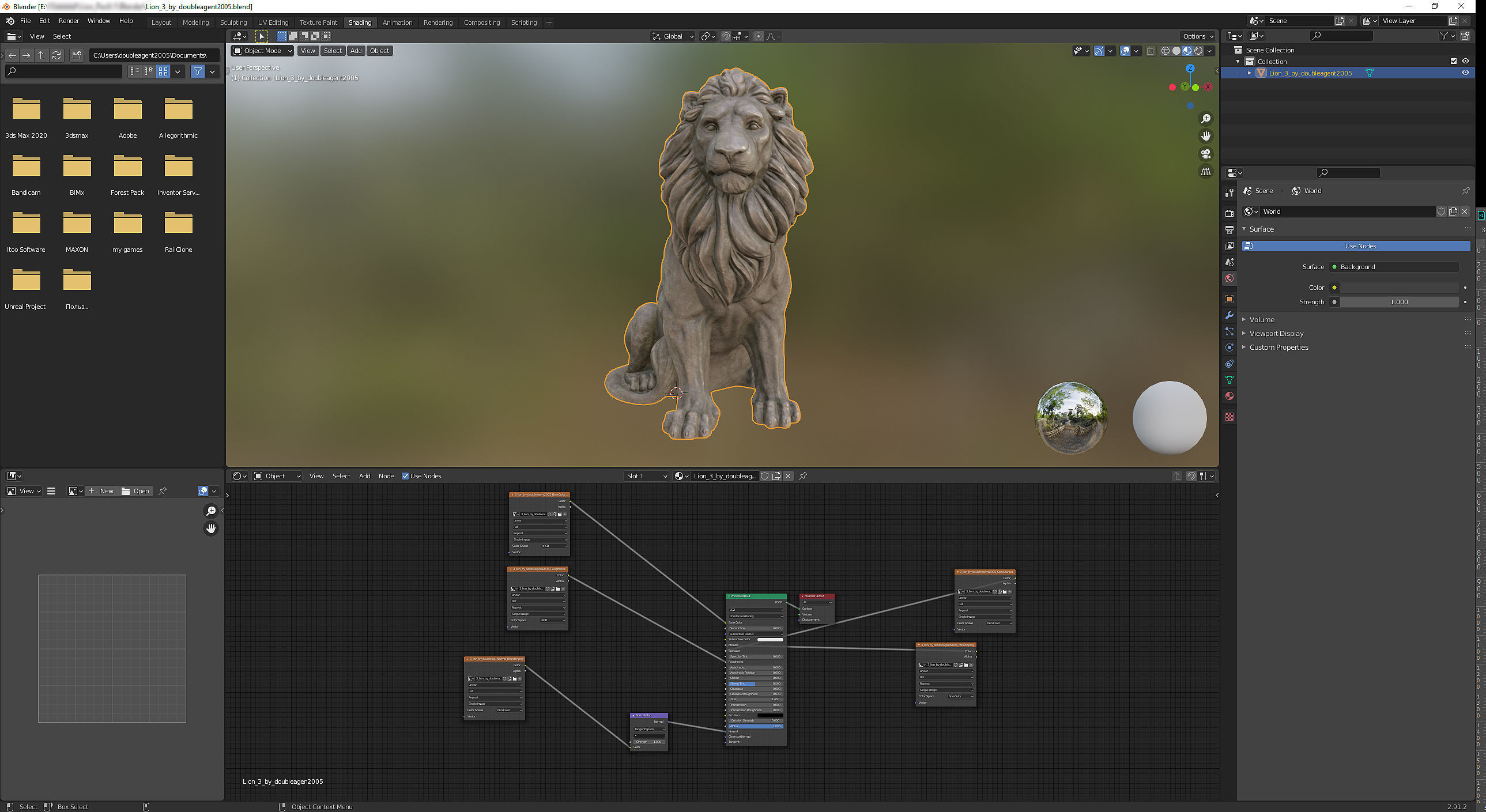Click zoom icon in image editor

(x=211, y=511)
